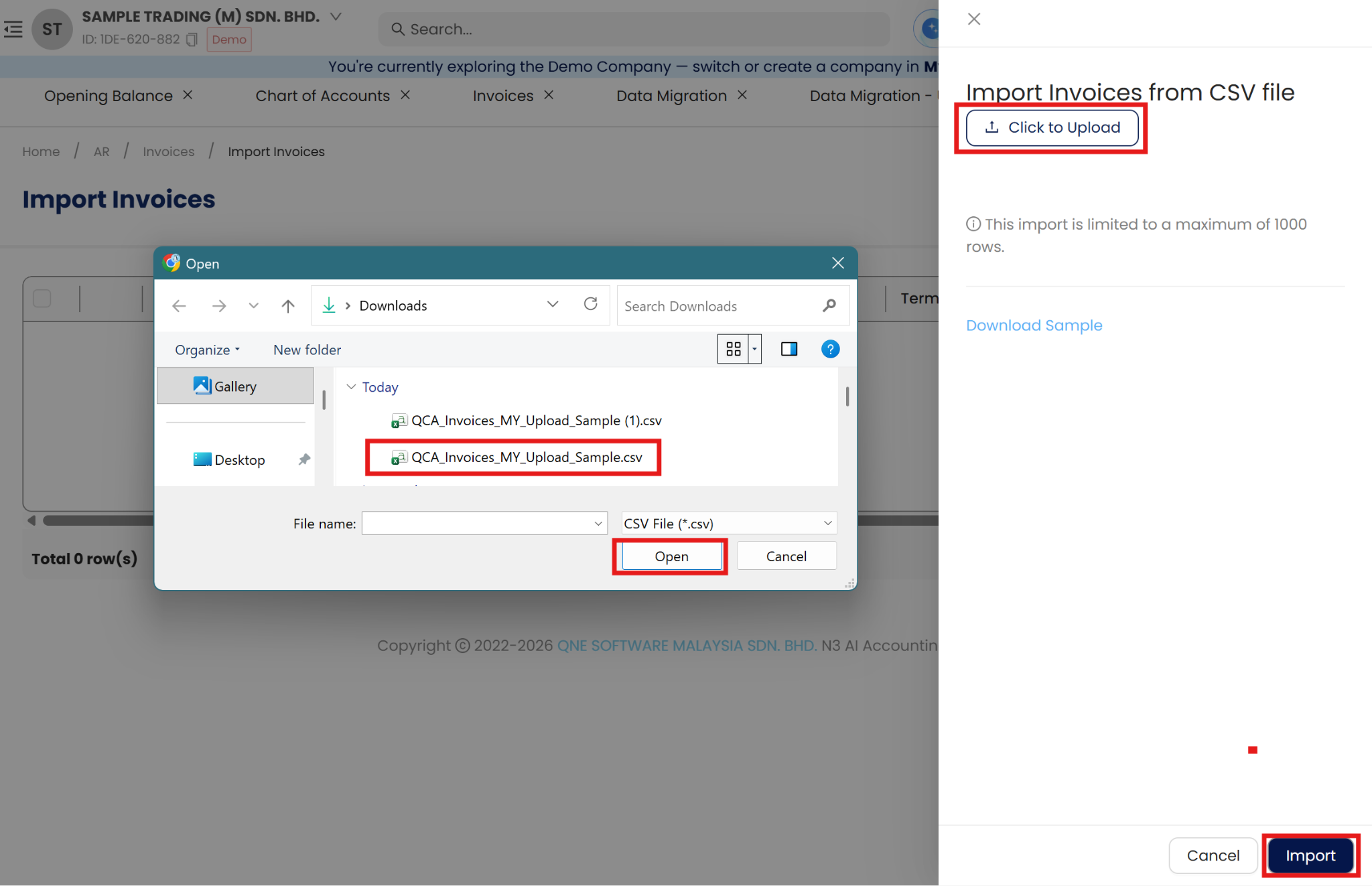Go up one folder level in the Open dialog

click(288, 306)
